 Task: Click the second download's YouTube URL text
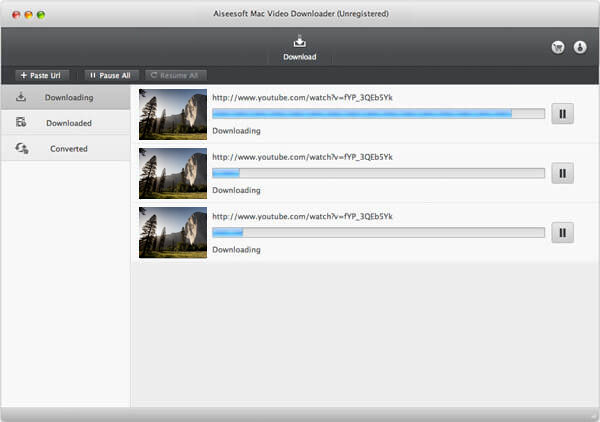point(302,157)
